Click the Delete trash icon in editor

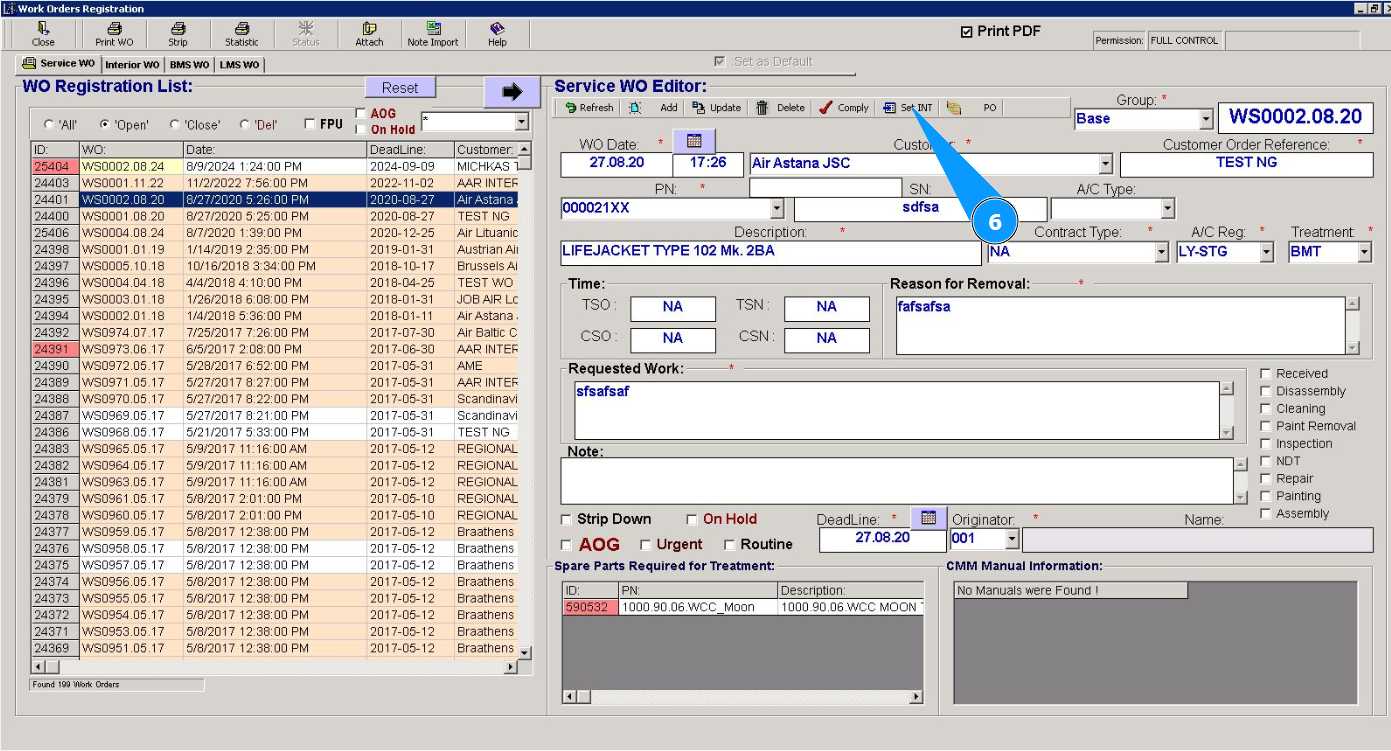[762, 108]
